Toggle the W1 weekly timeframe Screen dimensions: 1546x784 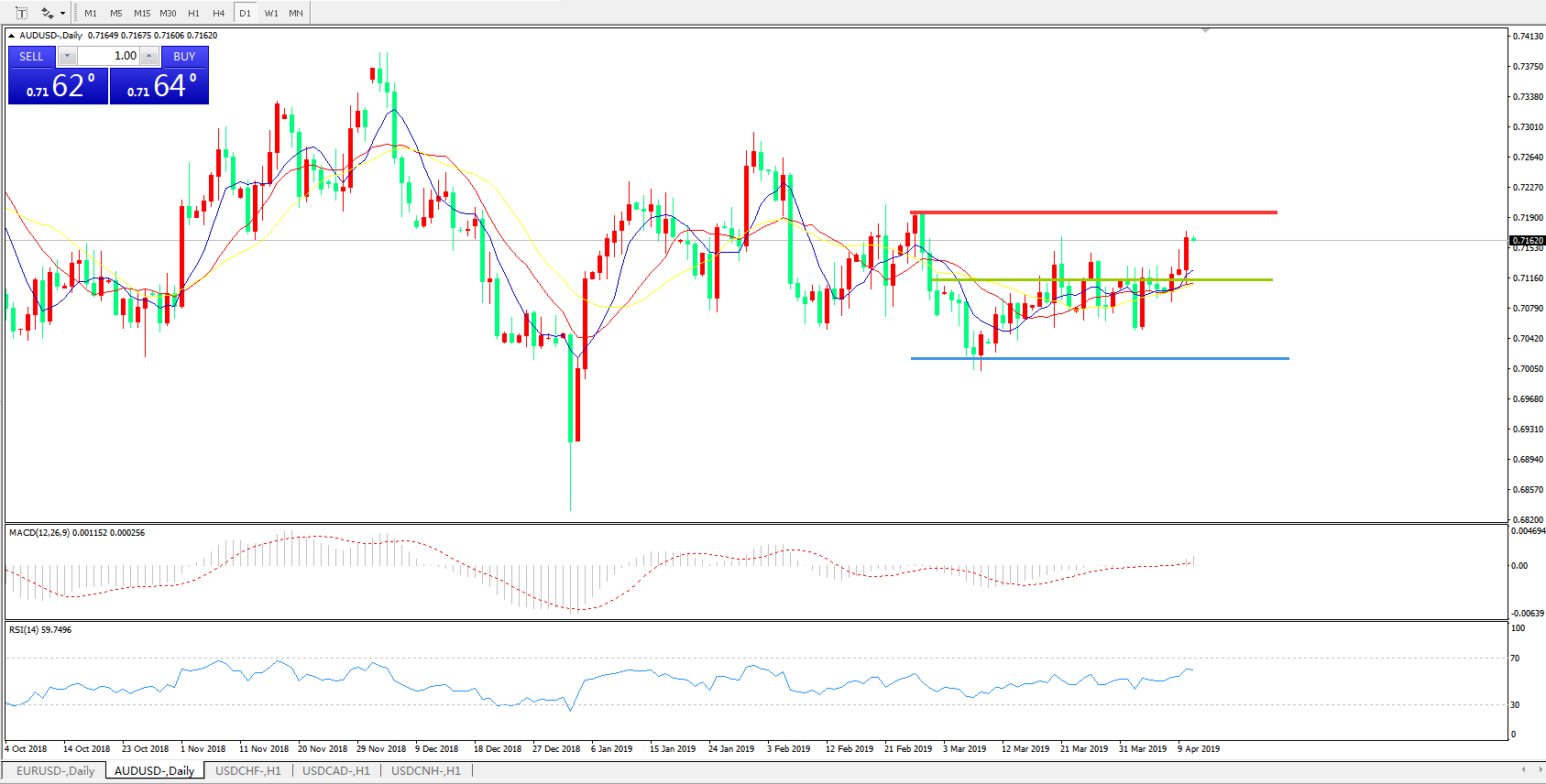click(271, 13)
